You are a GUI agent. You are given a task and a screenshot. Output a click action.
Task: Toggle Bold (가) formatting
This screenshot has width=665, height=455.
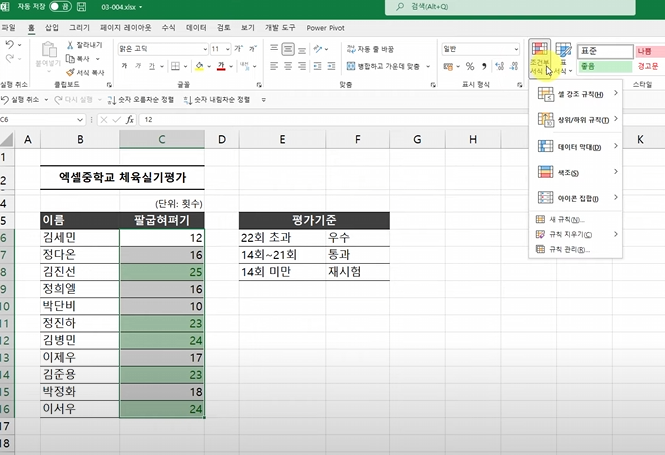(x=124, y=66)
